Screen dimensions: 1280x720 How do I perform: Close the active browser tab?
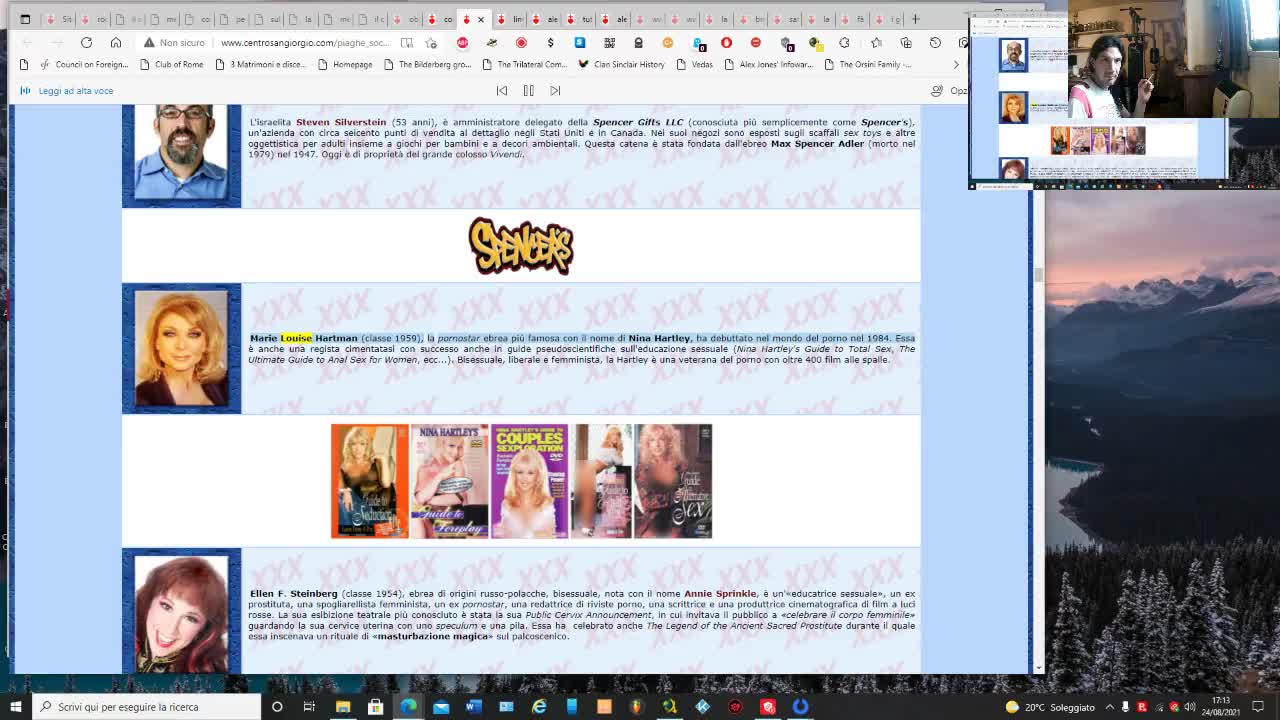point(481,19)
